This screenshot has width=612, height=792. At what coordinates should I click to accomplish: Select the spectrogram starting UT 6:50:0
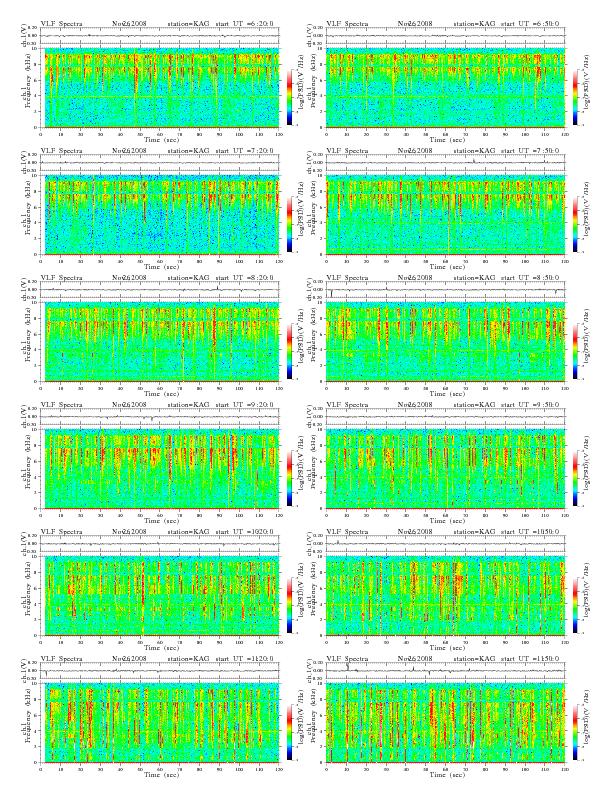[445, 87]
